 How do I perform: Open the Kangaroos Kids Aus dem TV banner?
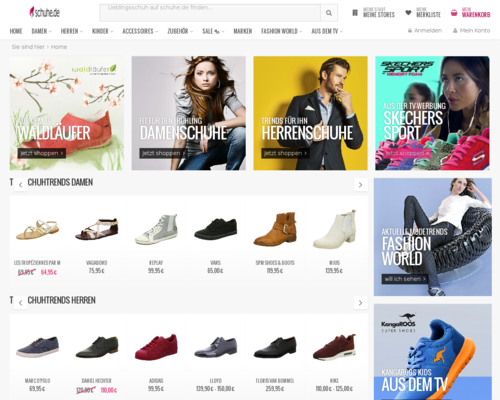coord(433,352)
